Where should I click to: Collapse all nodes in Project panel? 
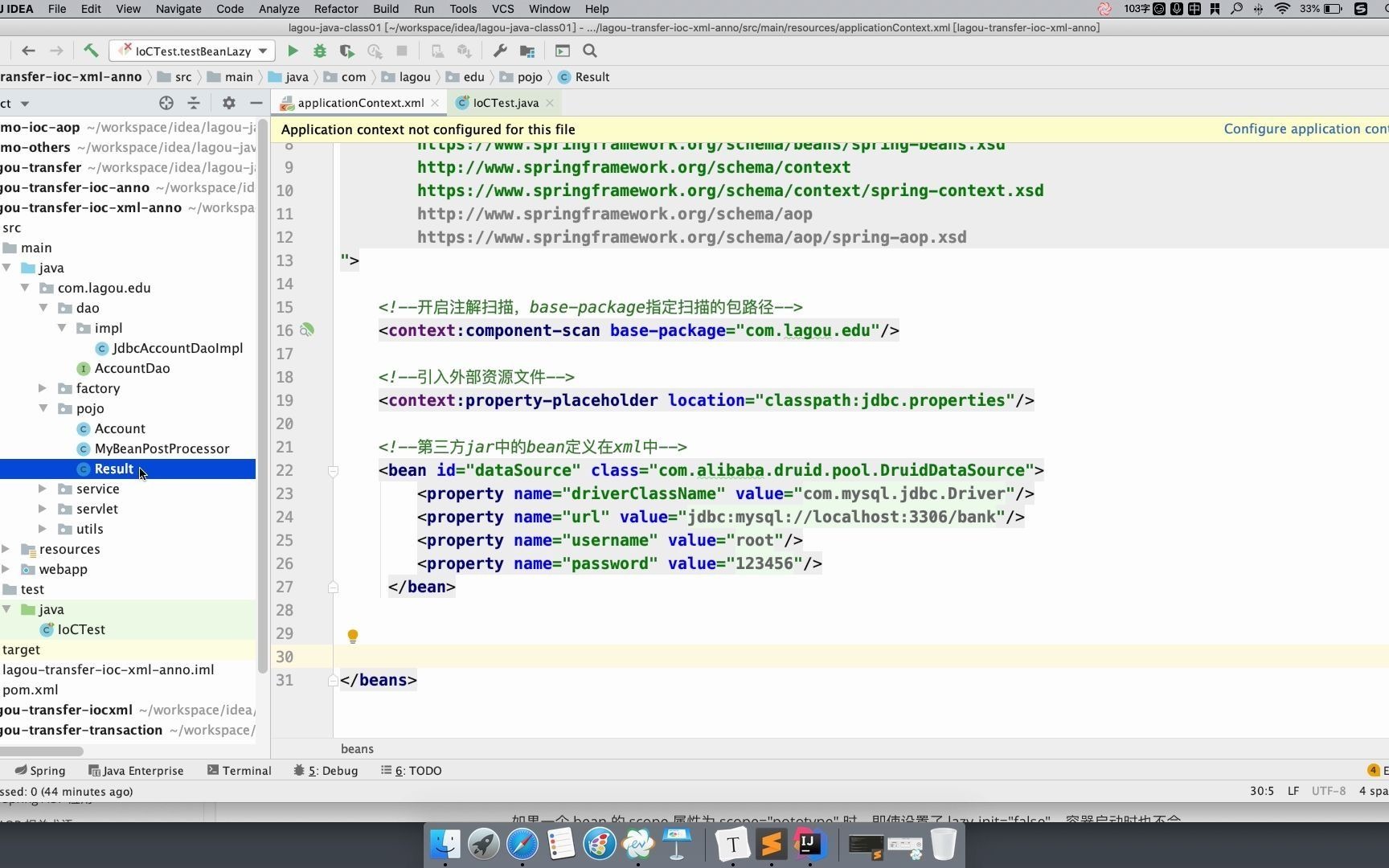194,103
